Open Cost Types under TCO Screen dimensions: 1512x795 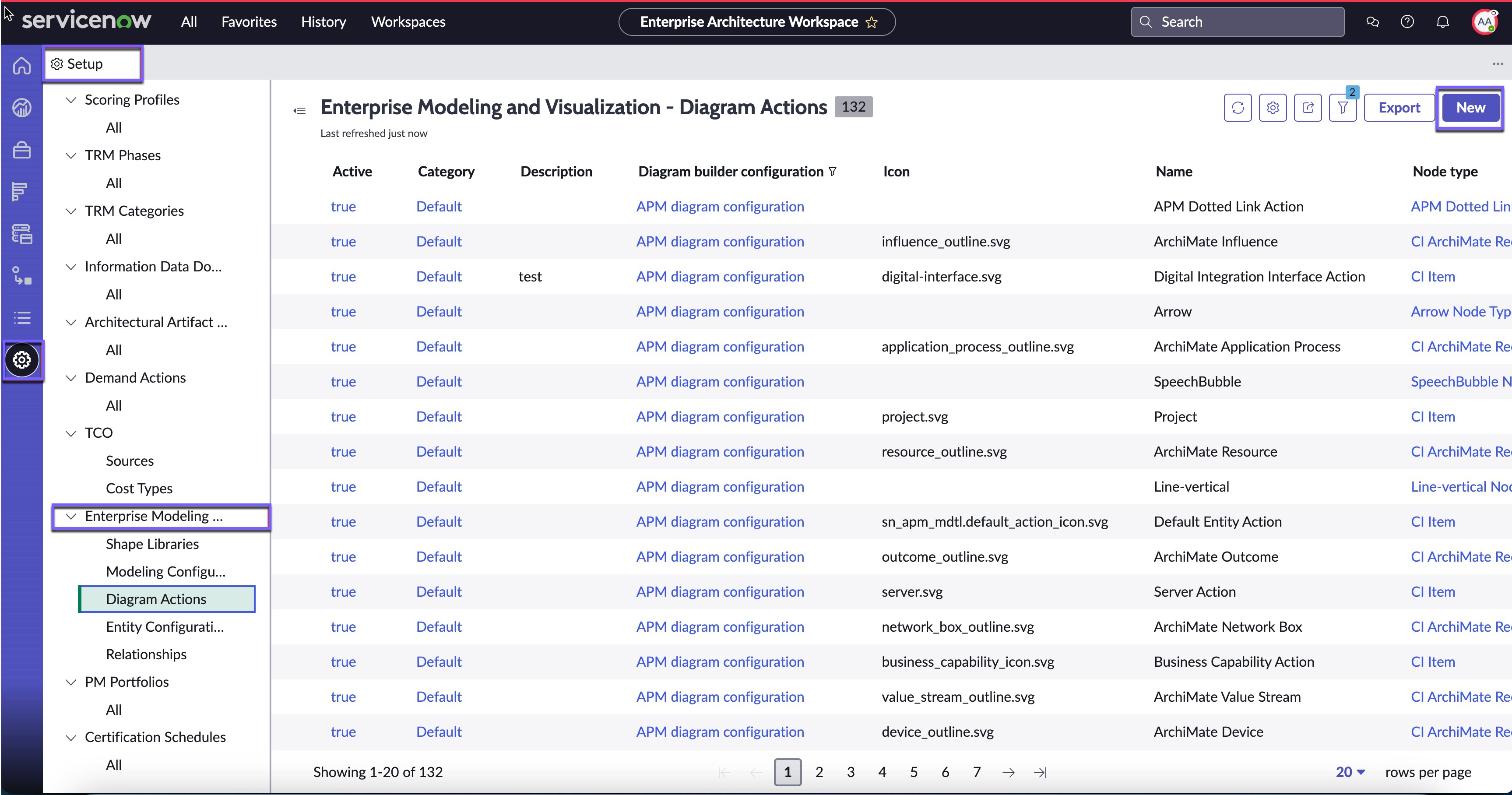click(x=139, y=489)
